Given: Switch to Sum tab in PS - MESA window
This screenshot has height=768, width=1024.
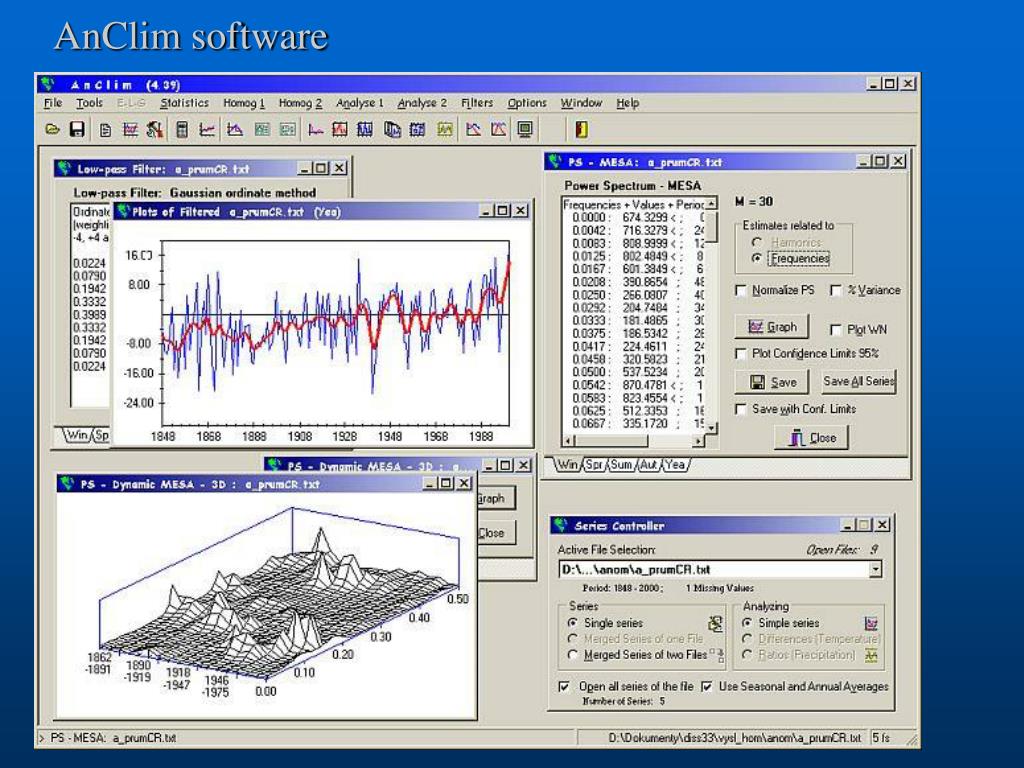Looking at the screenshot, I should click(x=621, y=464).
